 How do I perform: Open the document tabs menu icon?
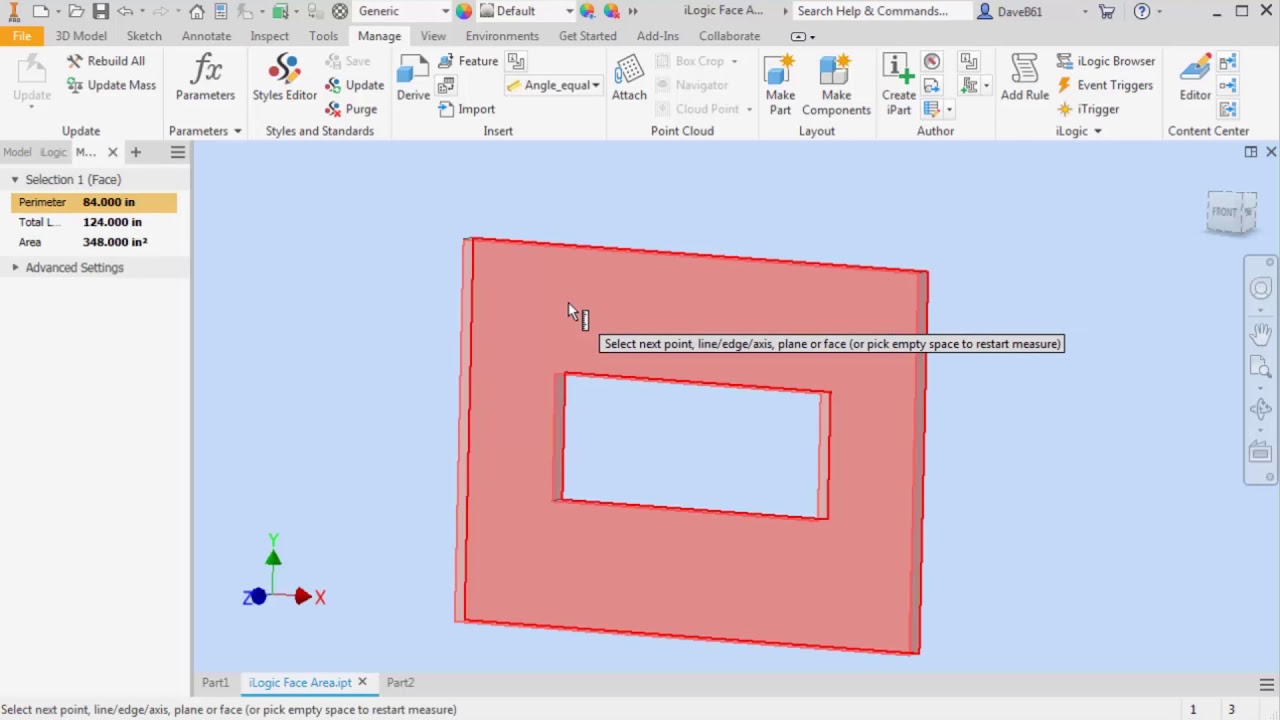pos(1266,684)
